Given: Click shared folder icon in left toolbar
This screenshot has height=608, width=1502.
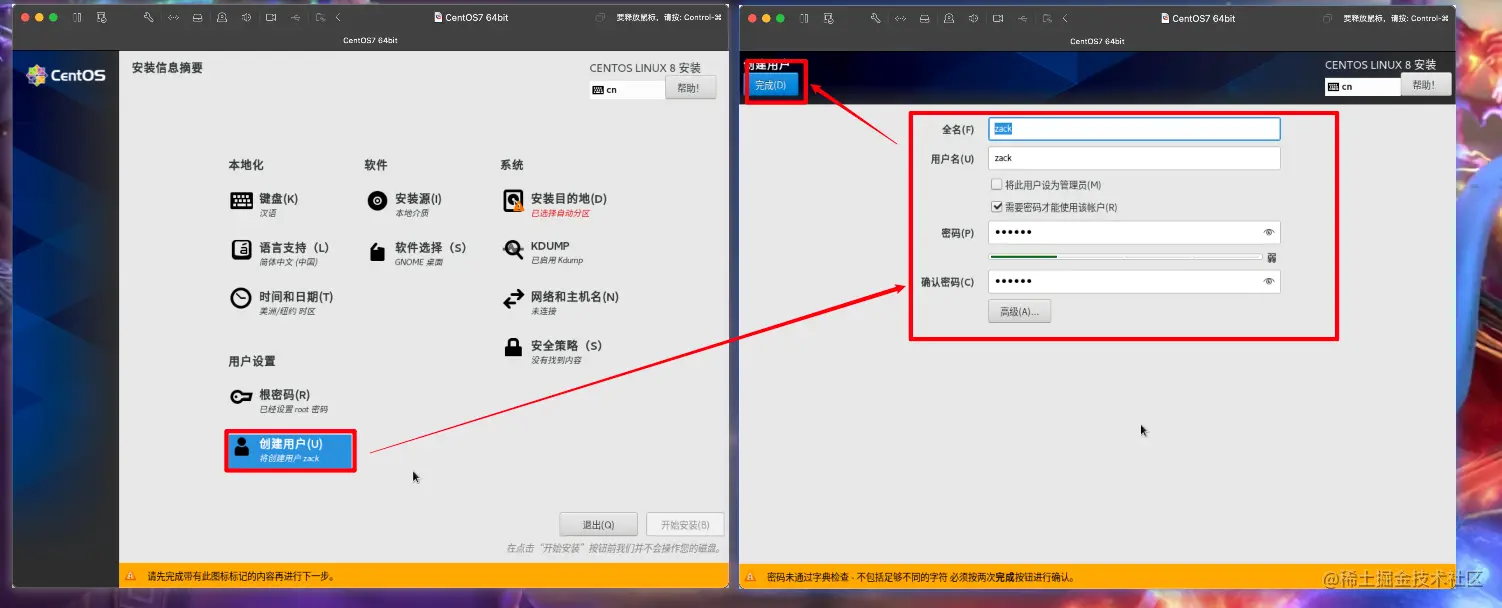Looking at the screenshot, I should click(x=320, y=18).
